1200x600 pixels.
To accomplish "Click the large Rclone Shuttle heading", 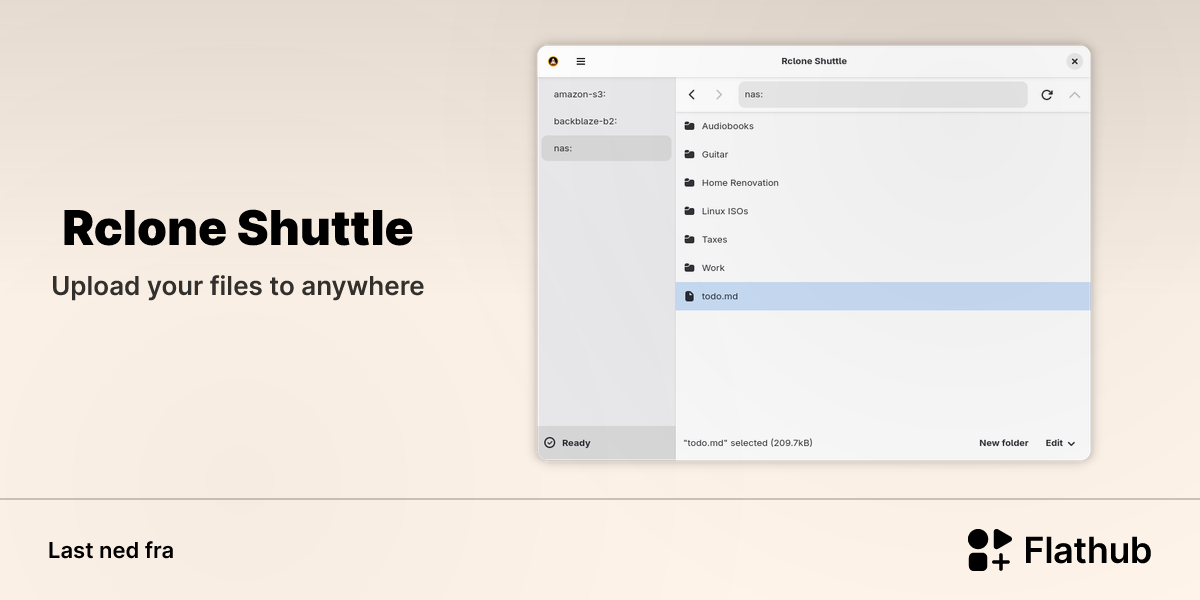I will pos(238,228).
